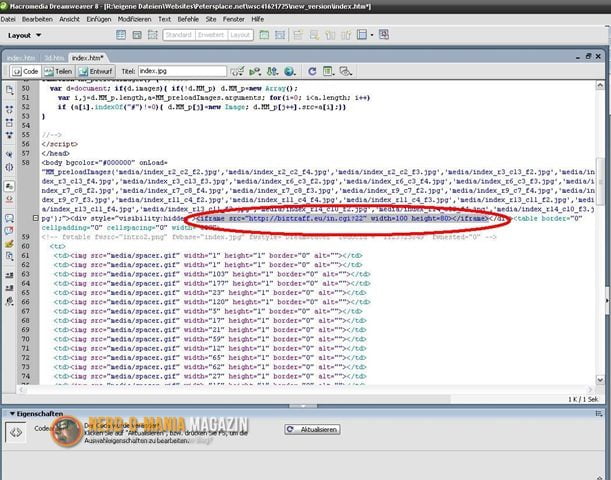611x480 pixels.
Task: Switch to Teilen split view
Action: click(x=58, y=71)
